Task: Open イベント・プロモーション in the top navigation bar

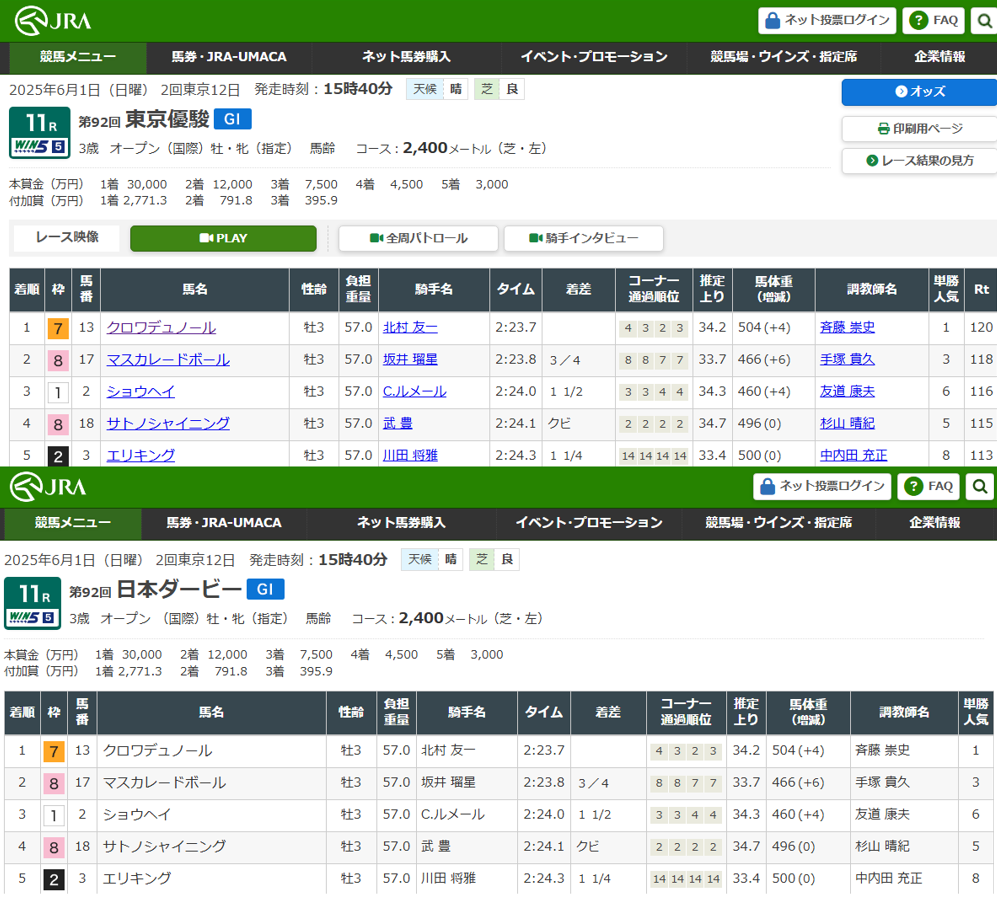Action: [594, 57]
